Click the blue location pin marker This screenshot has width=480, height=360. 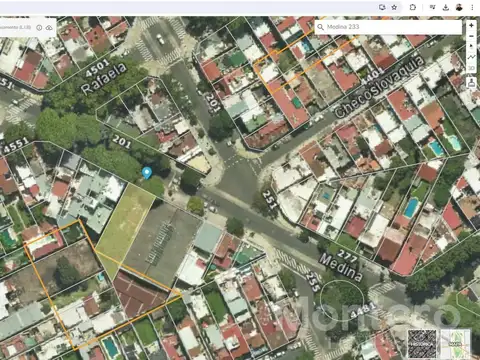(147, 173)
